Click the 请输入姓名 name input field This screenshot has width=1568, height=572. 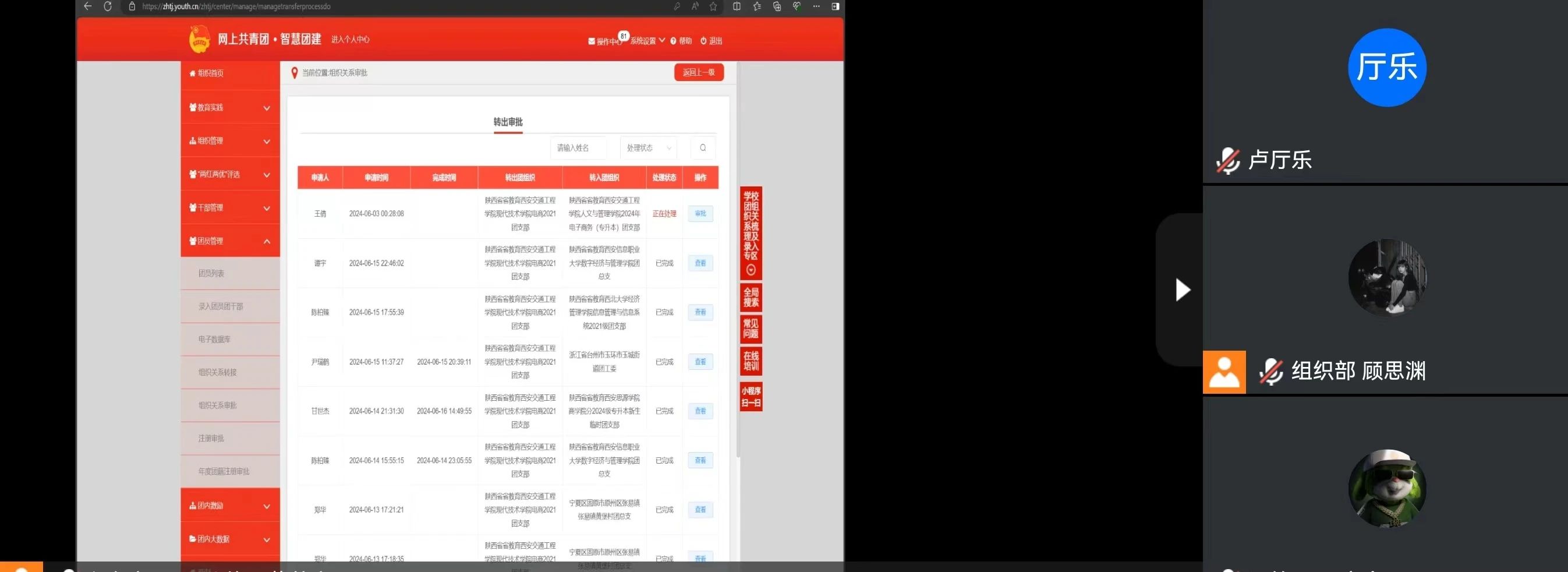click(578, 148)
